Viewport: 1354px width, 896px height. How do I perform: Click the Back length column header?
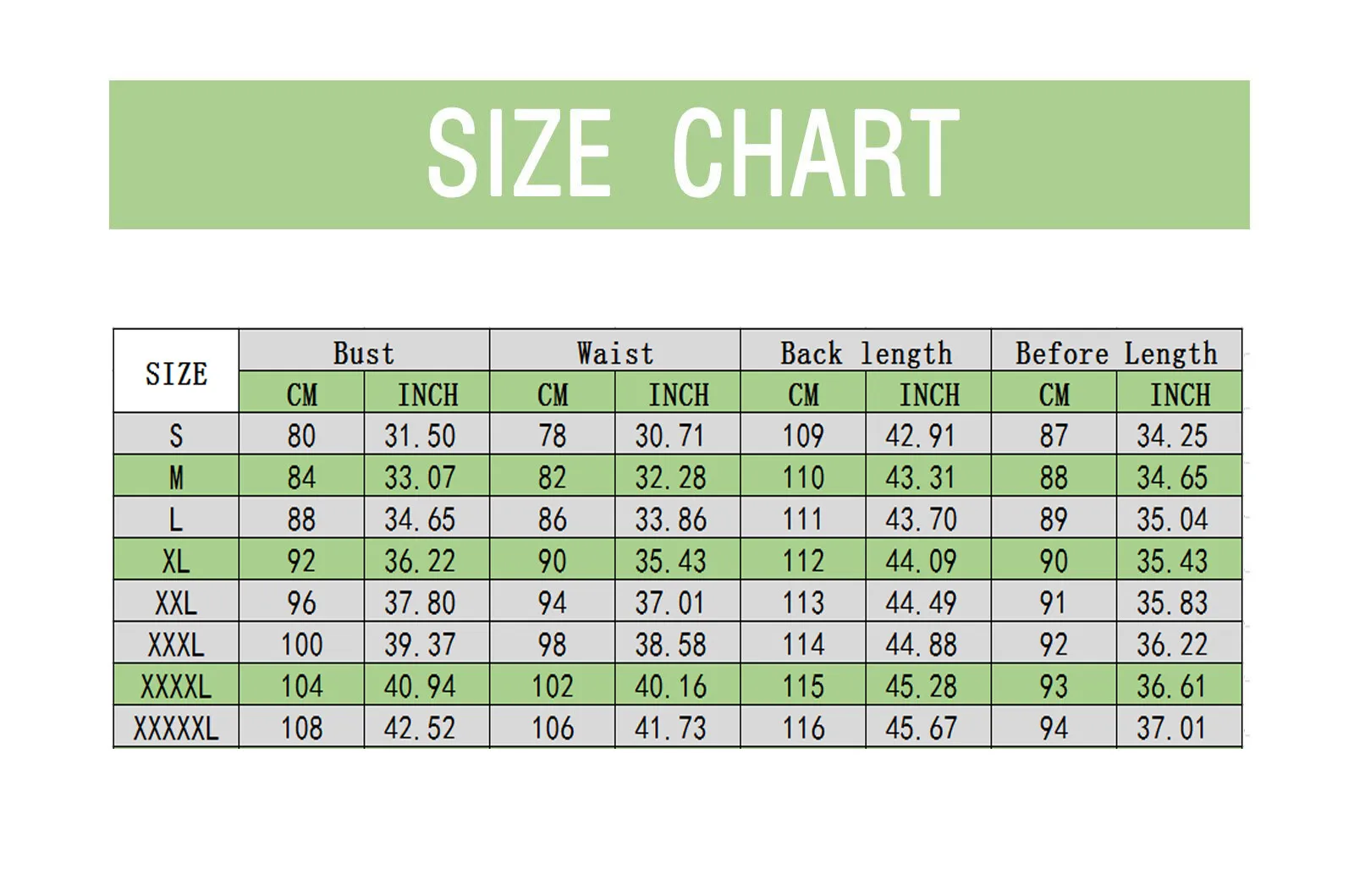pyautogui.click(x=866, y=352)
